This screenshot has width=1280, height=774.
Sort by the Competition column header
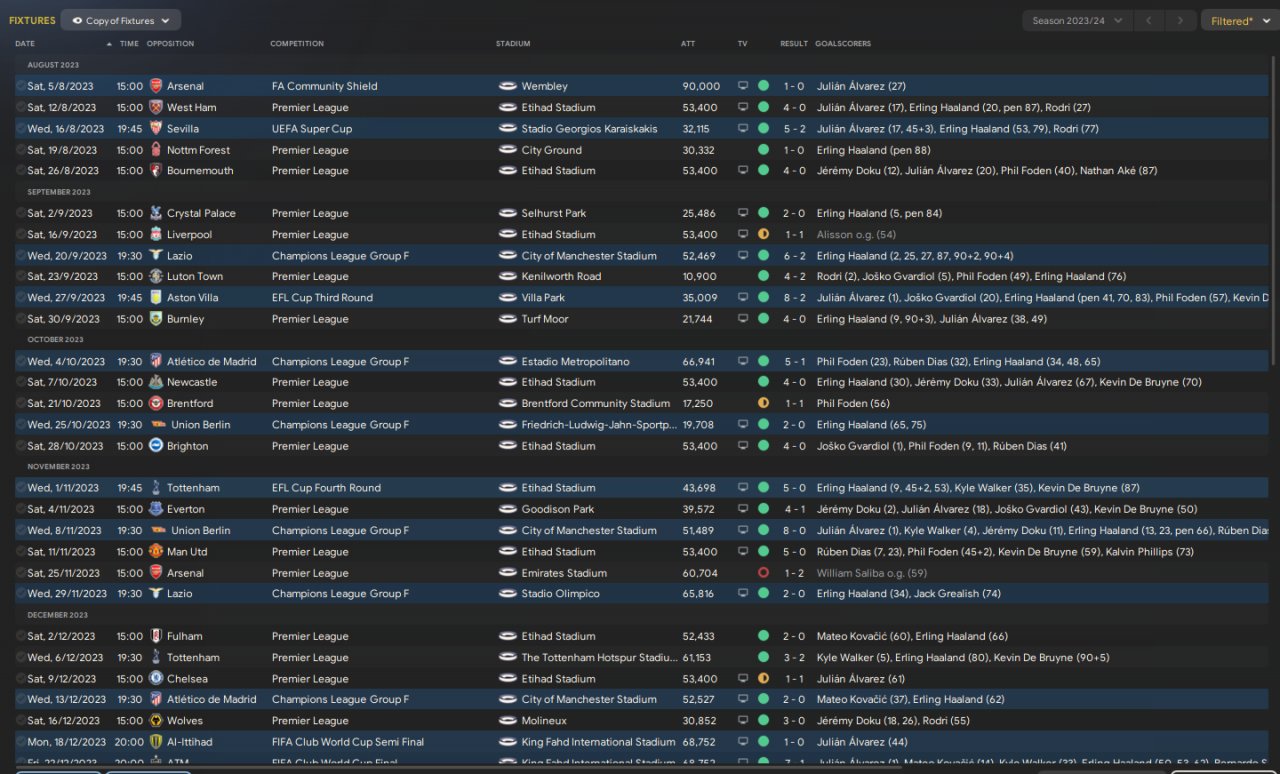tap(297, 44)
